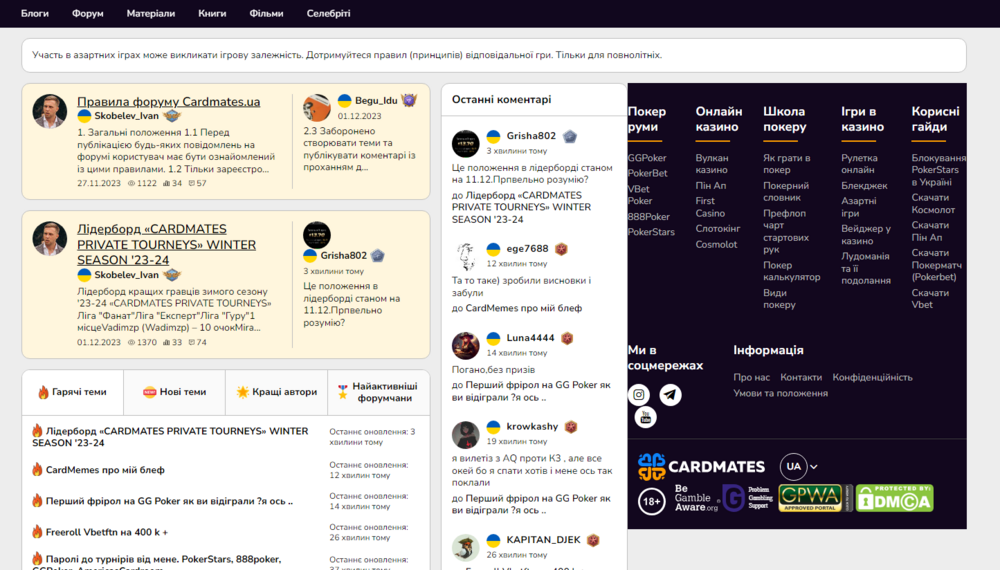Open the Freeroll Vbetftn на 400 k topic

tap(106, 532)
